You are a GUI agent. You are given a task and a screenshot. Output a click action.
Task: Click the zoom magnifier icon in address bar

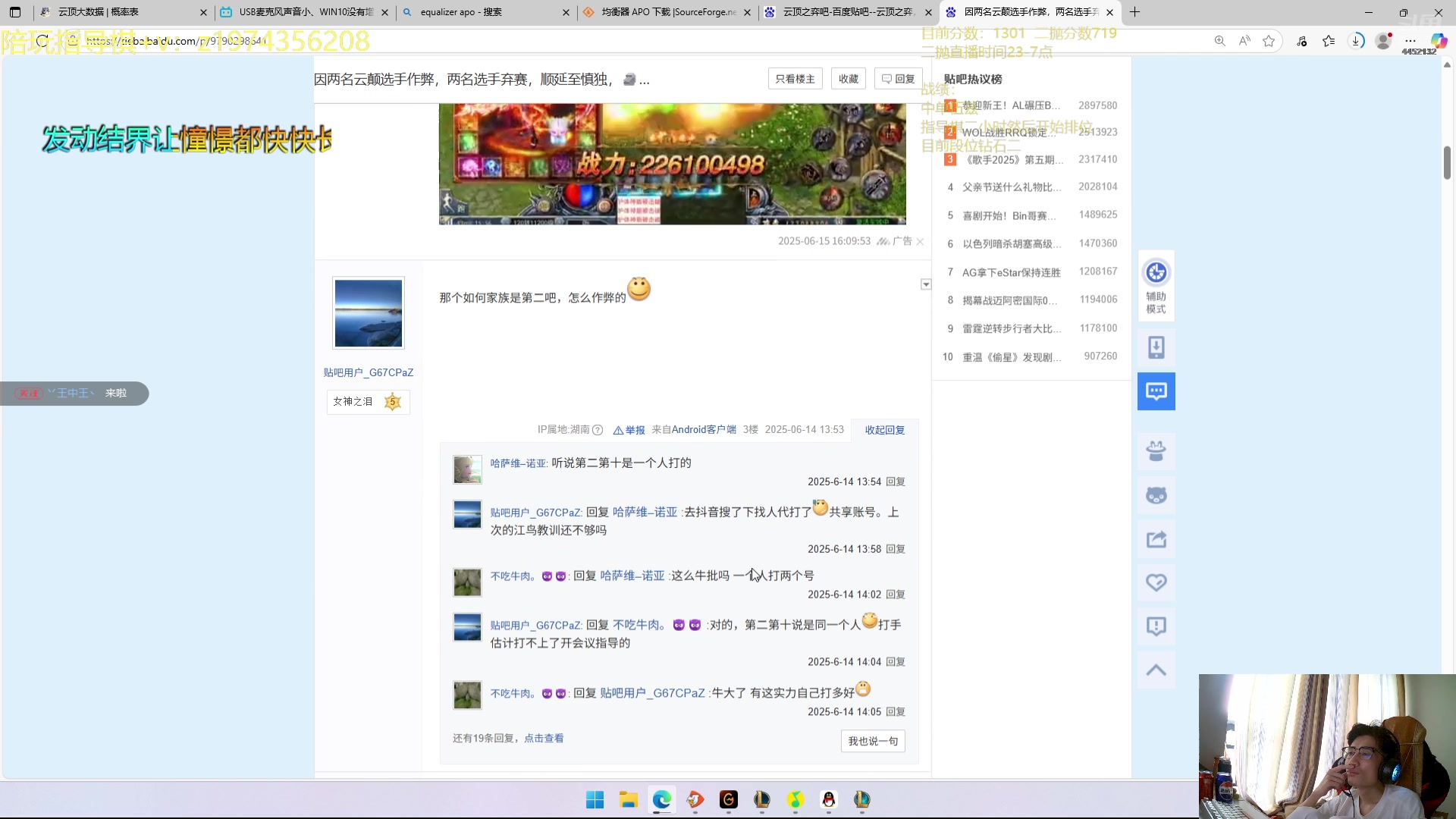pos(1219,41)
